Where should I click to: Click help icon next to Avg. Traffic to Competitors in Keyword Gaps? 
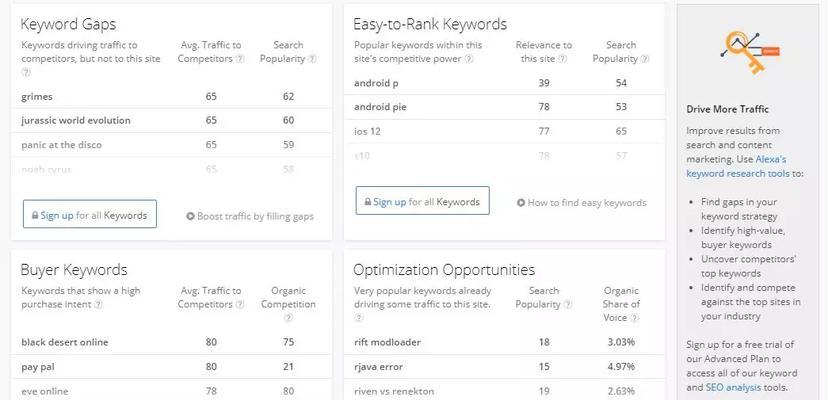(x=240, y=59)
